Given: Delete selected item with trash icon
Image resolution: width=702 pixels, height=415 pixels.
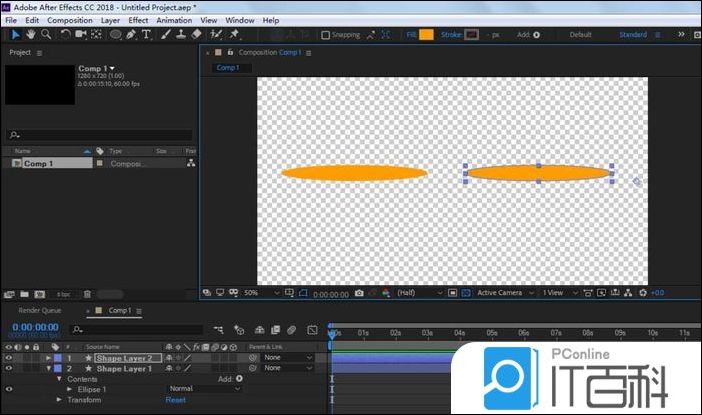Looking at the screenshot, I should pos(88,294).
